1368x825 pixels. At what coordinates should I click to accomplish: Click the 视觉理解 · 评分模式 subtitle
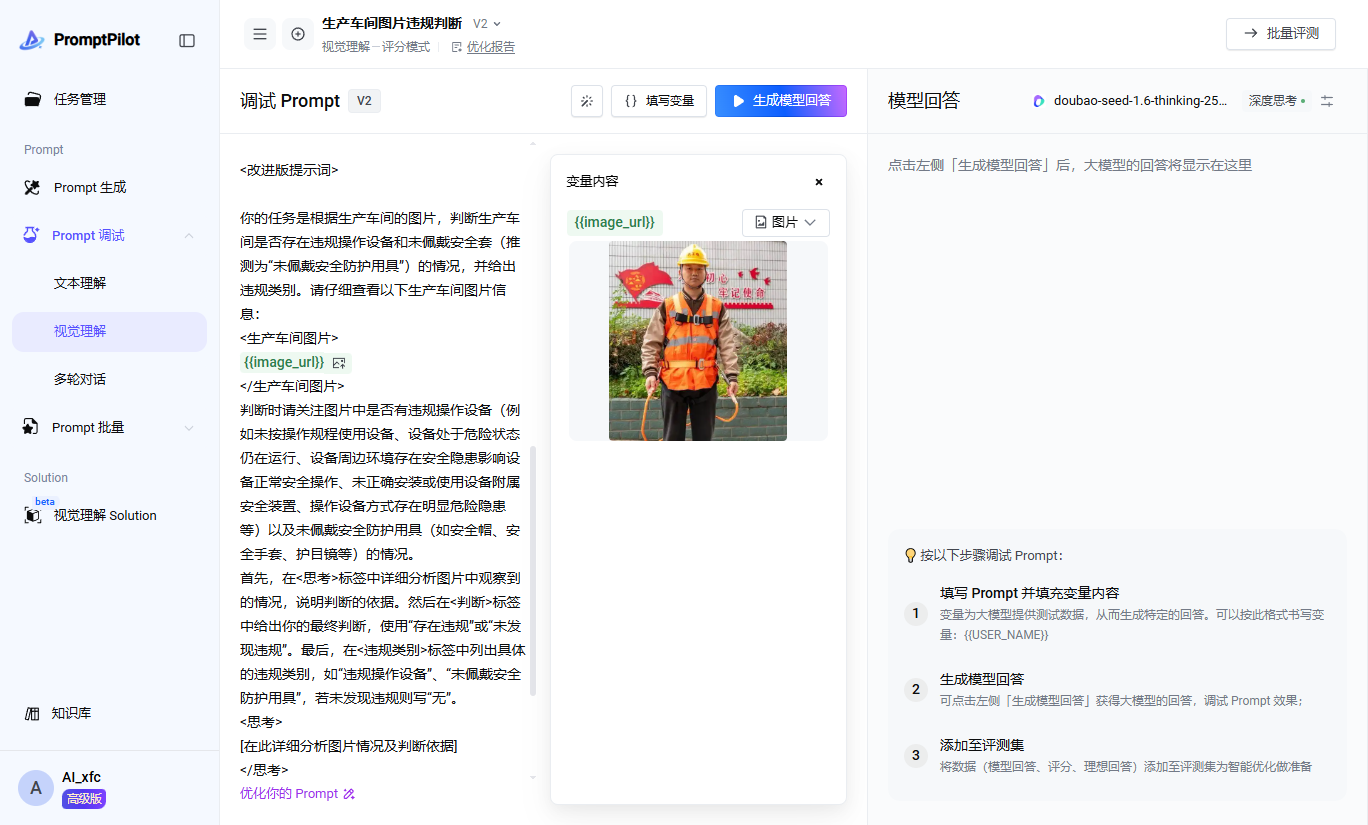(376, 47)
